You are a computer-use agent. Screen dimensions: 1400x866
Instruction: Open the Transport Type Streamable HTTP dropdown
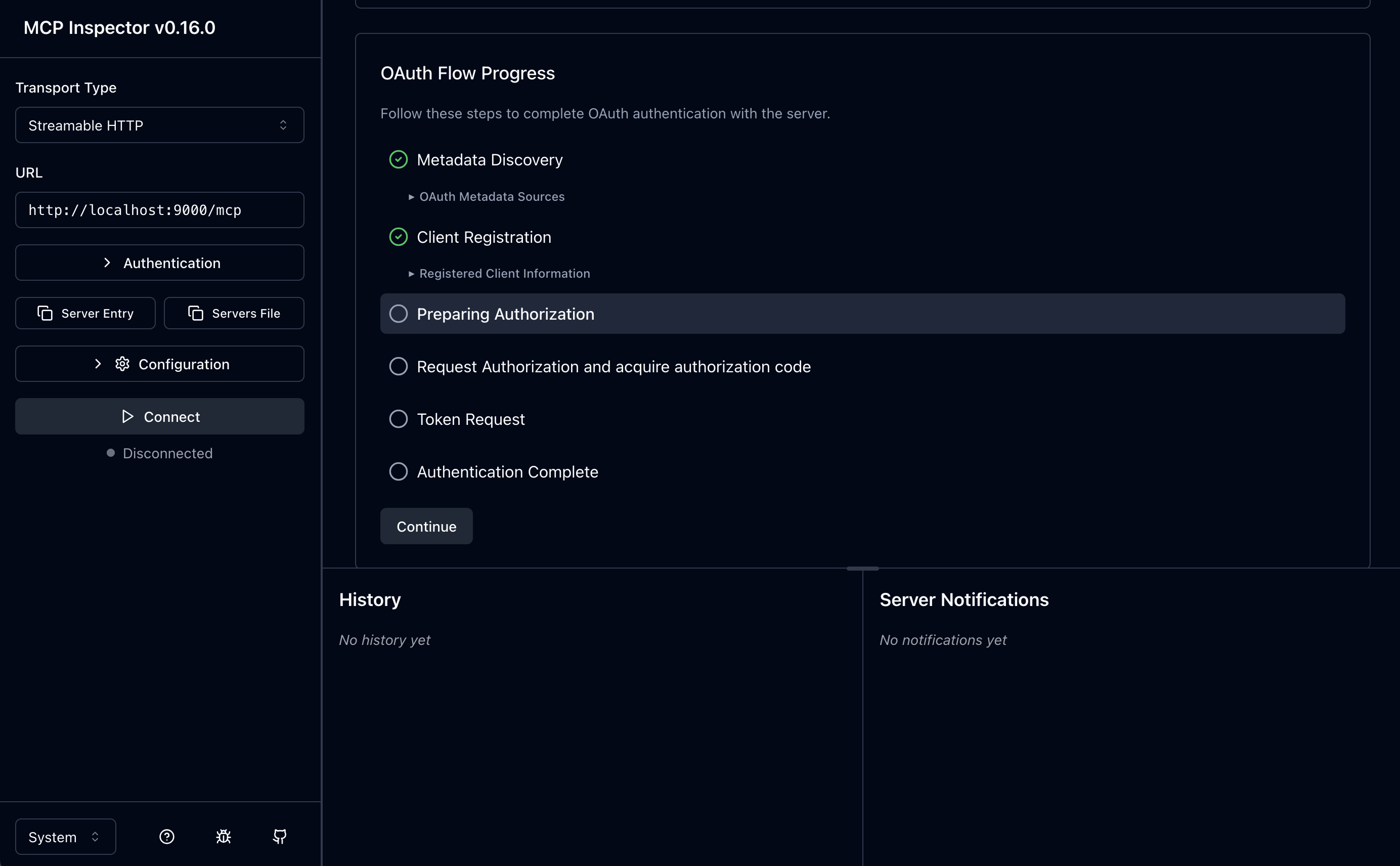pyautogui.click(x=160, y=125)
